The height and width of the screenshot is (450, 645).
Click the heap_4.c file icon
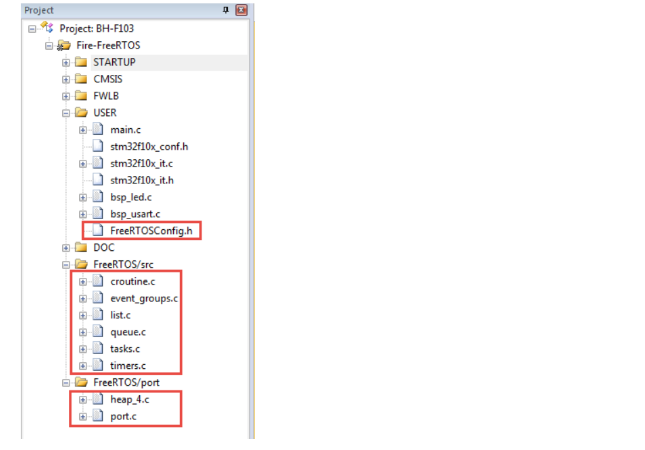[98, 399]
